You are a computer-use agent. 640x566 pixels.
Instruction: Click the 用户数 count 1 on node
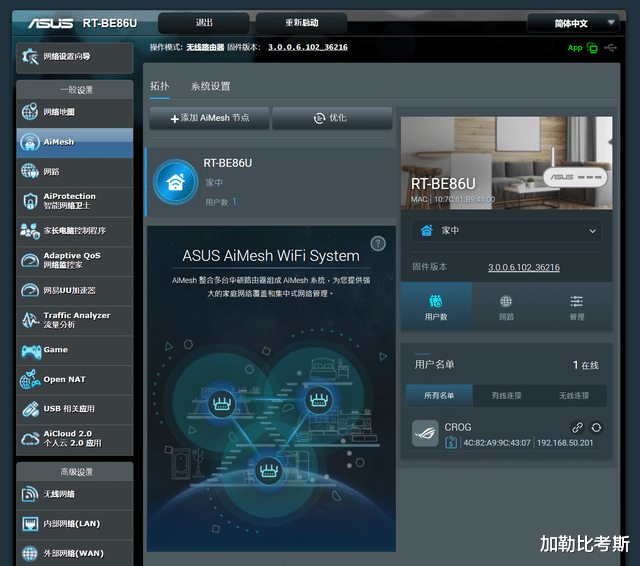click(x=234, y=202)
